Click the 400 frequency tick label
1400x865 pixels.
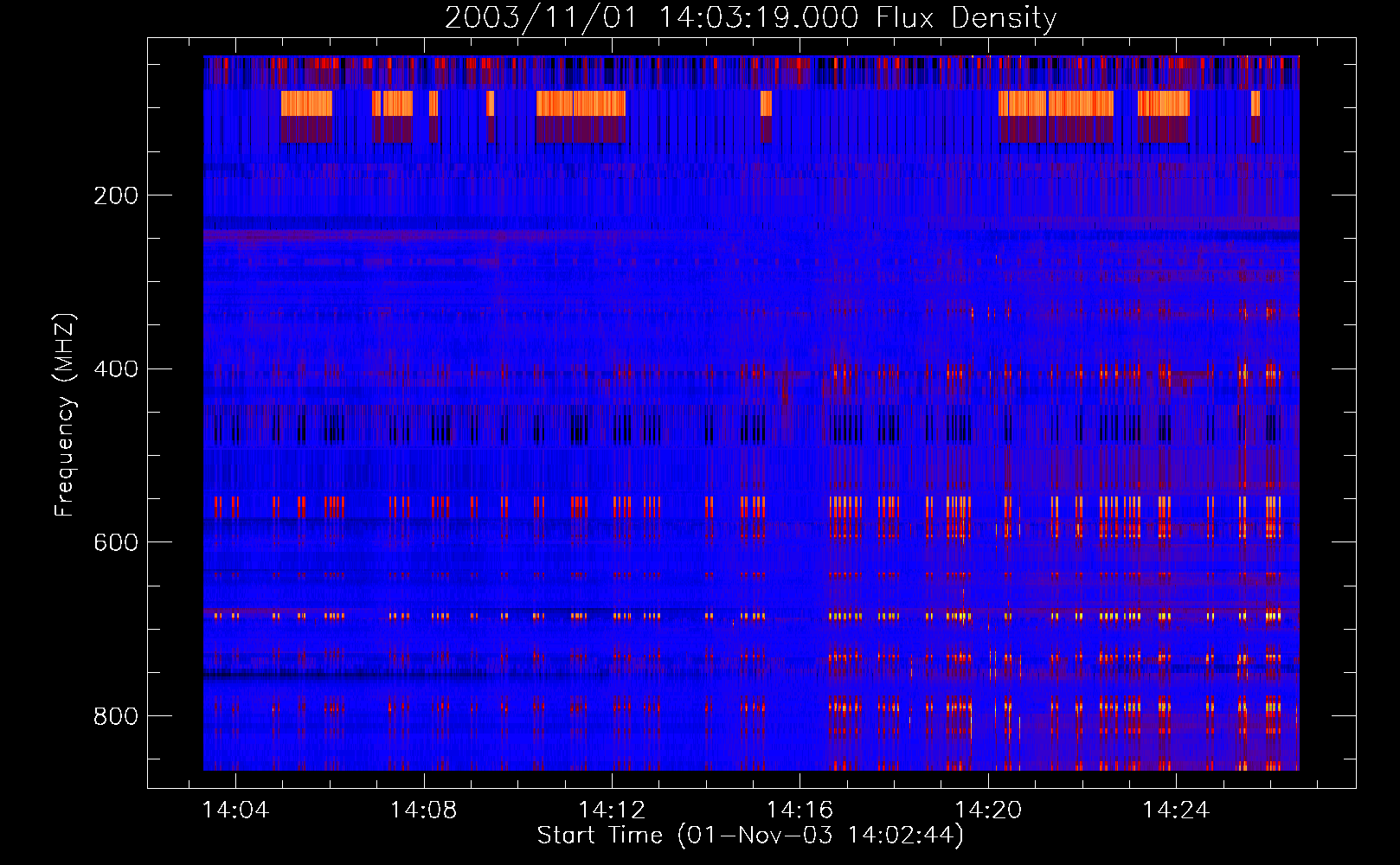(116, 369)
